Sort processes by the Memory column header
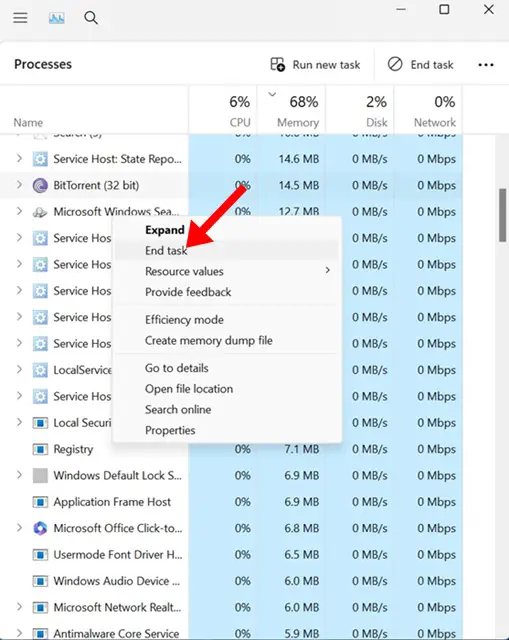 [291, 110]
